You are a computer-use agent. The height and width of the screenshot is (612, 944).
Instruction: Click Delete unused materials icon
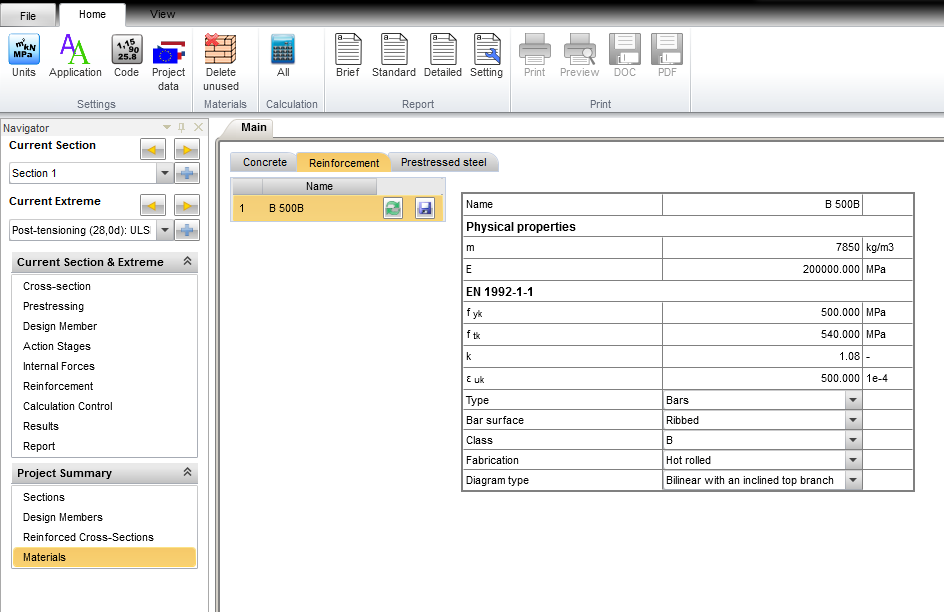pos(220,60)
